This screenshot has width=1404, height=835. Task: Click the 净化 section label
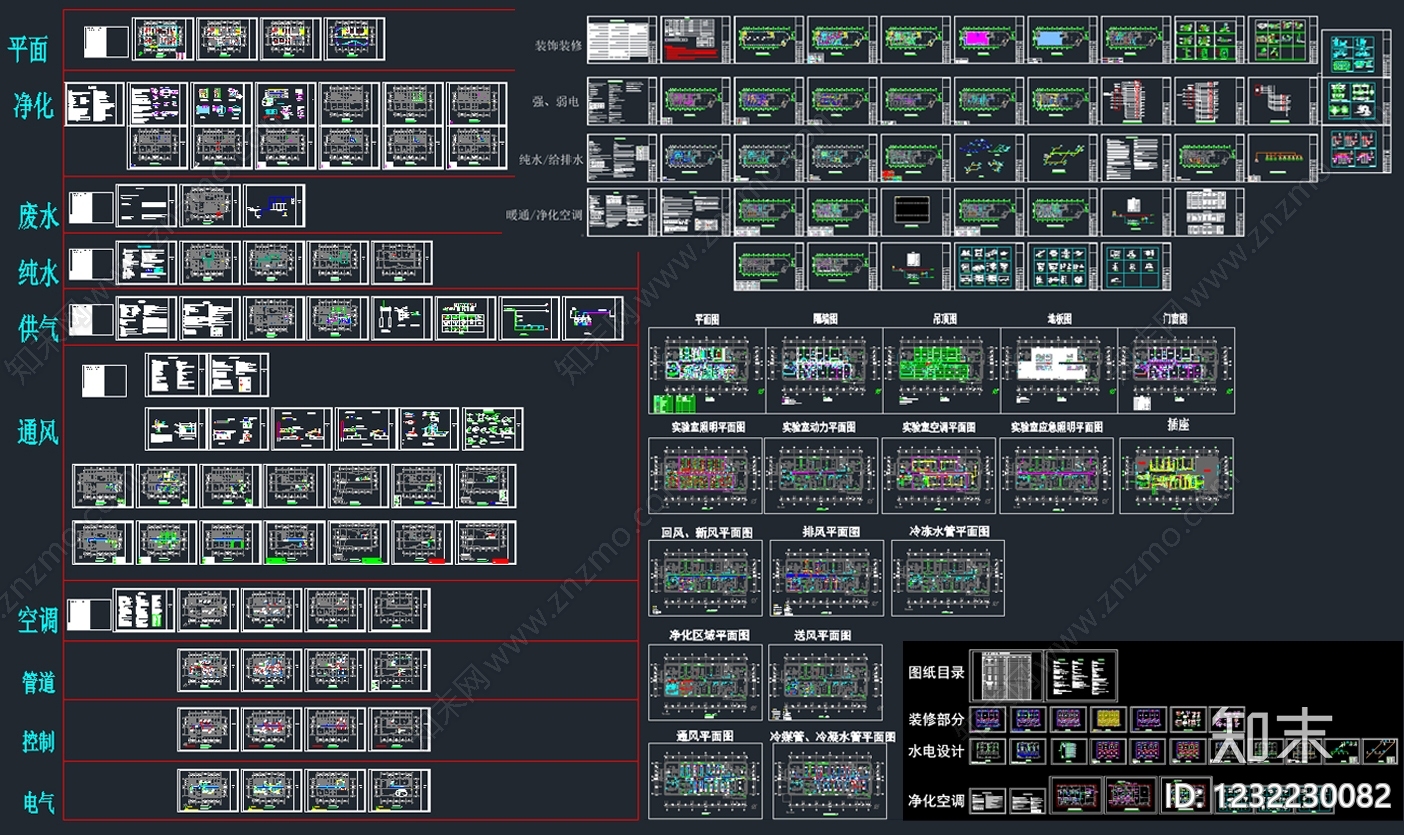pos(33,105)
